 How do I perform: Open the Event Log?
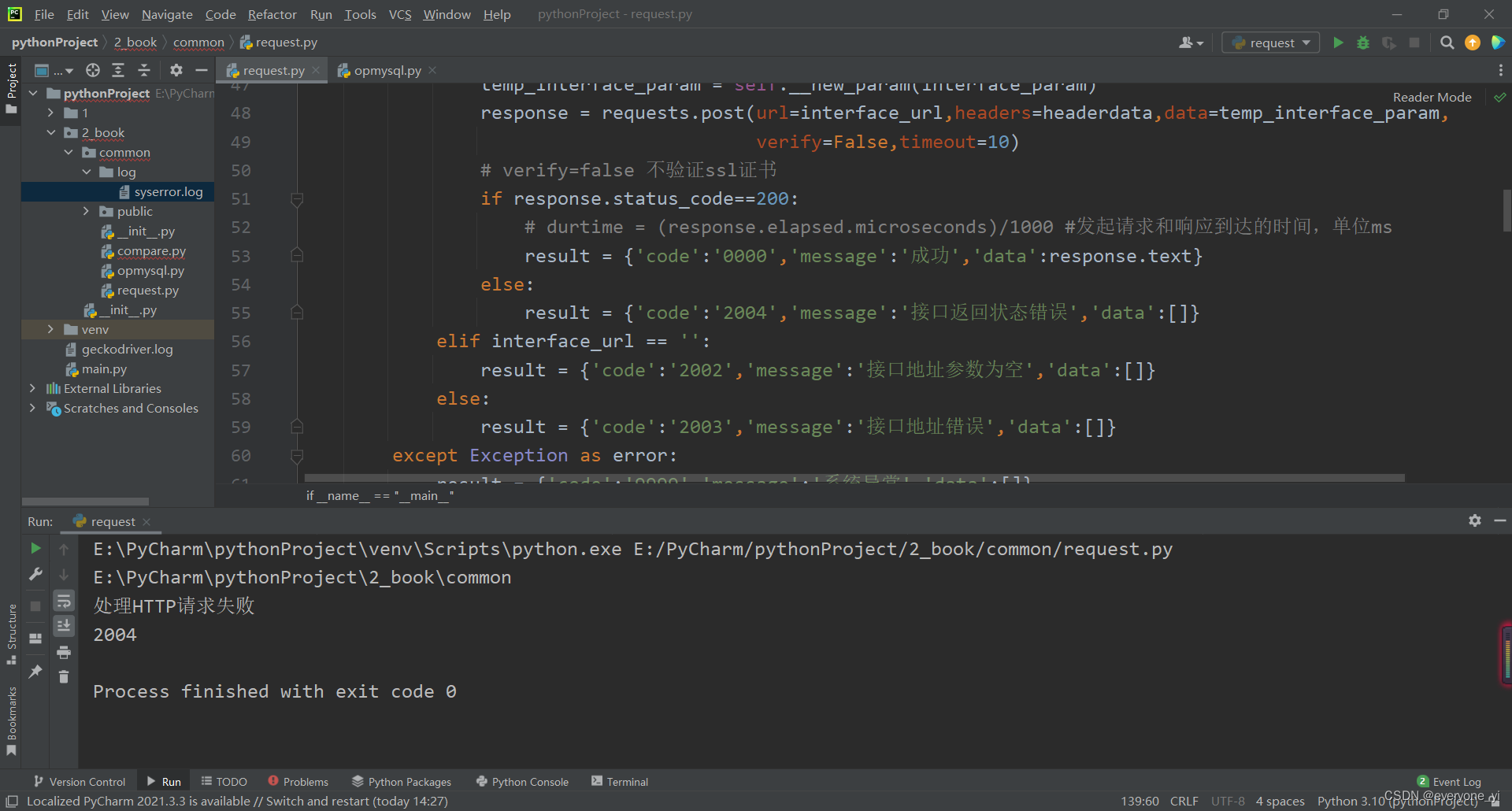coord(1449,781)
